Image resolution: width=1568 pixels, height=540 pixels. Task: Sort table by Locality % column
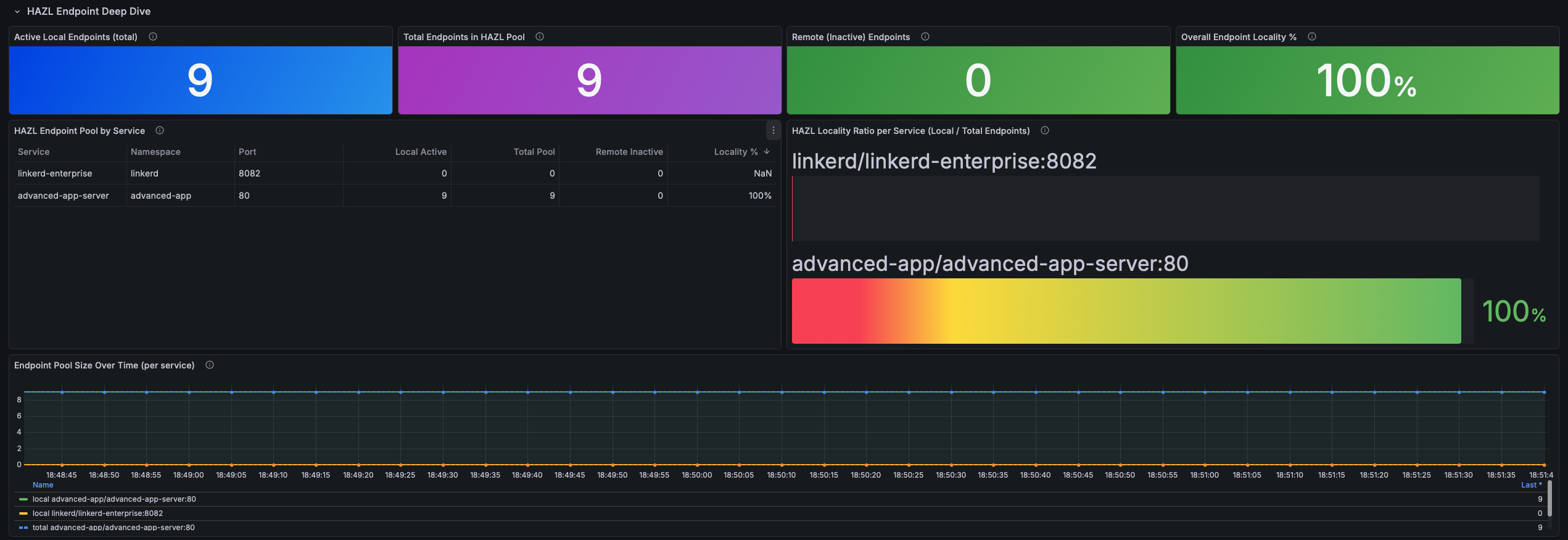[x=735, y=152]
